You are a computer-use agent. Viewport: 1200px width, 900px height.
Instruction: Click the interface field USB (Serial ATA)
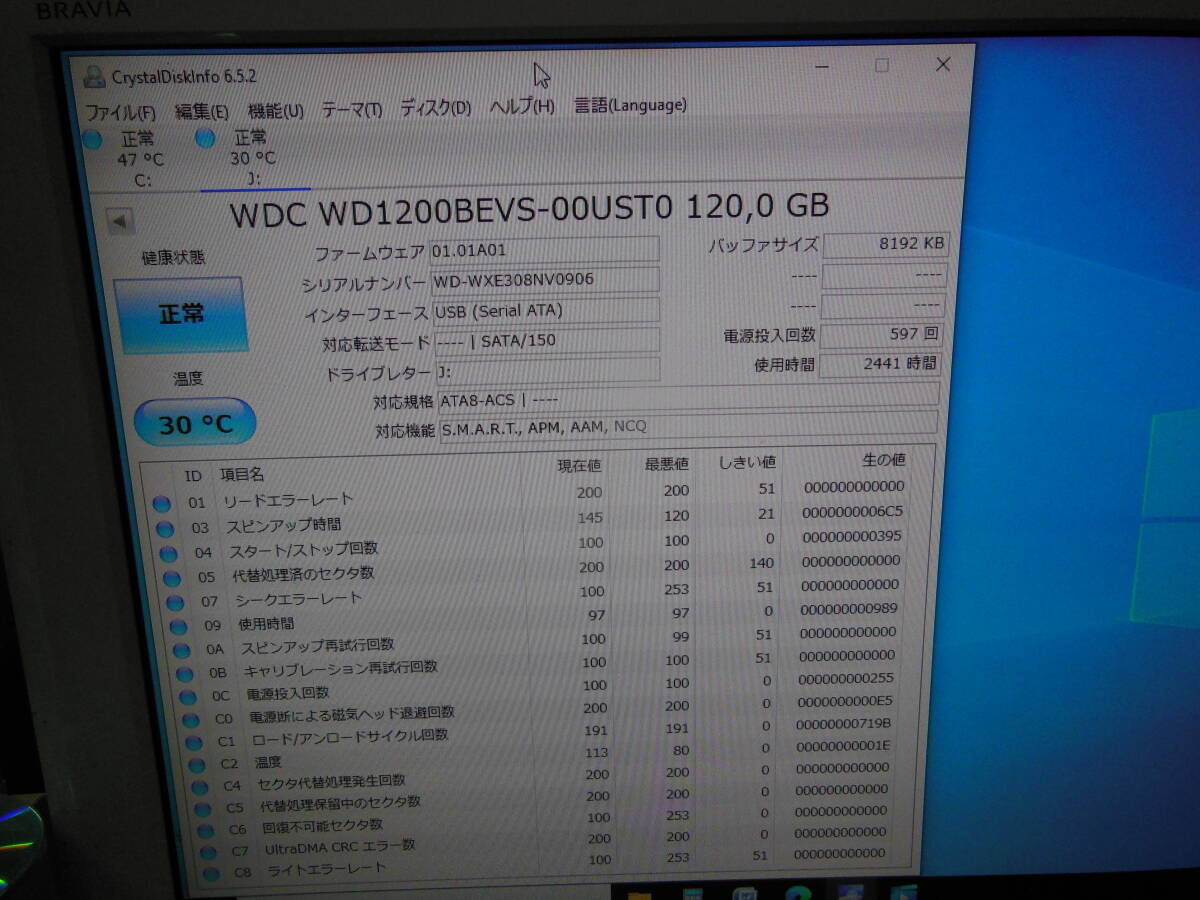(546, 311)
